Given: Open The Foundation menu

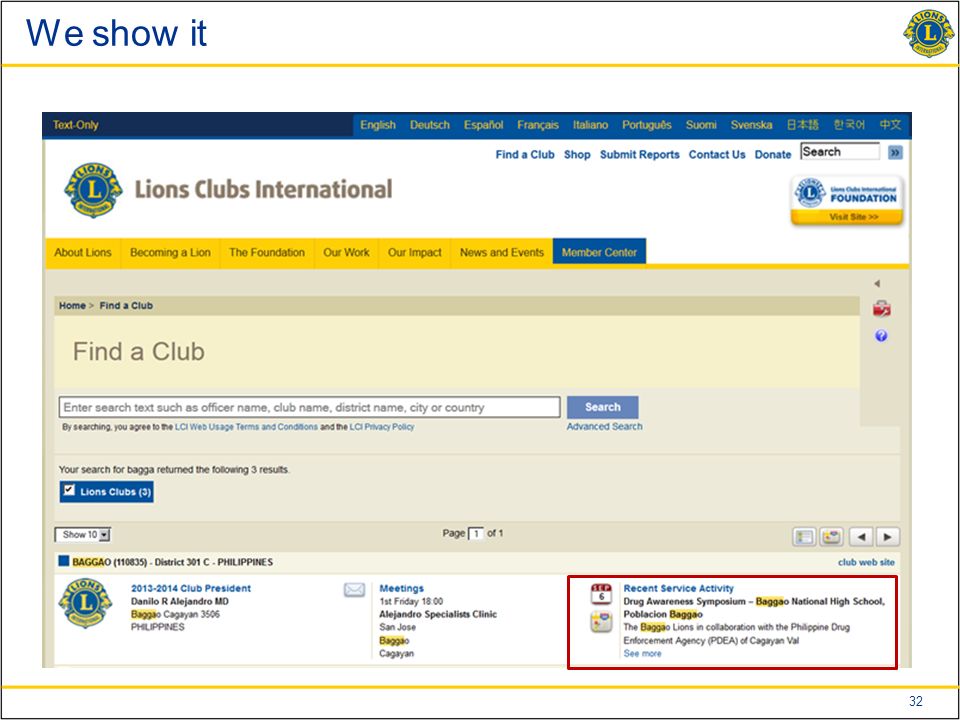Looking at the screenshot, I should [x=266, y=252].
